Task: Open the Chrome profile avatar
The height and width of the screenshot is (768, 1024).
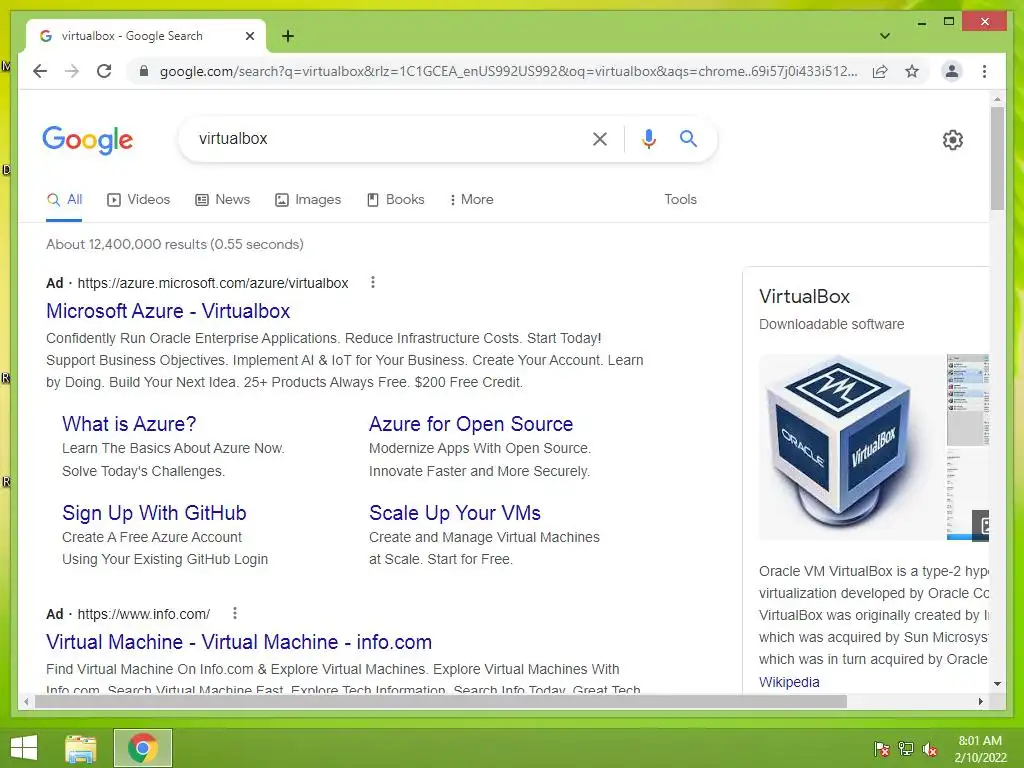Action: coord(952,71)
